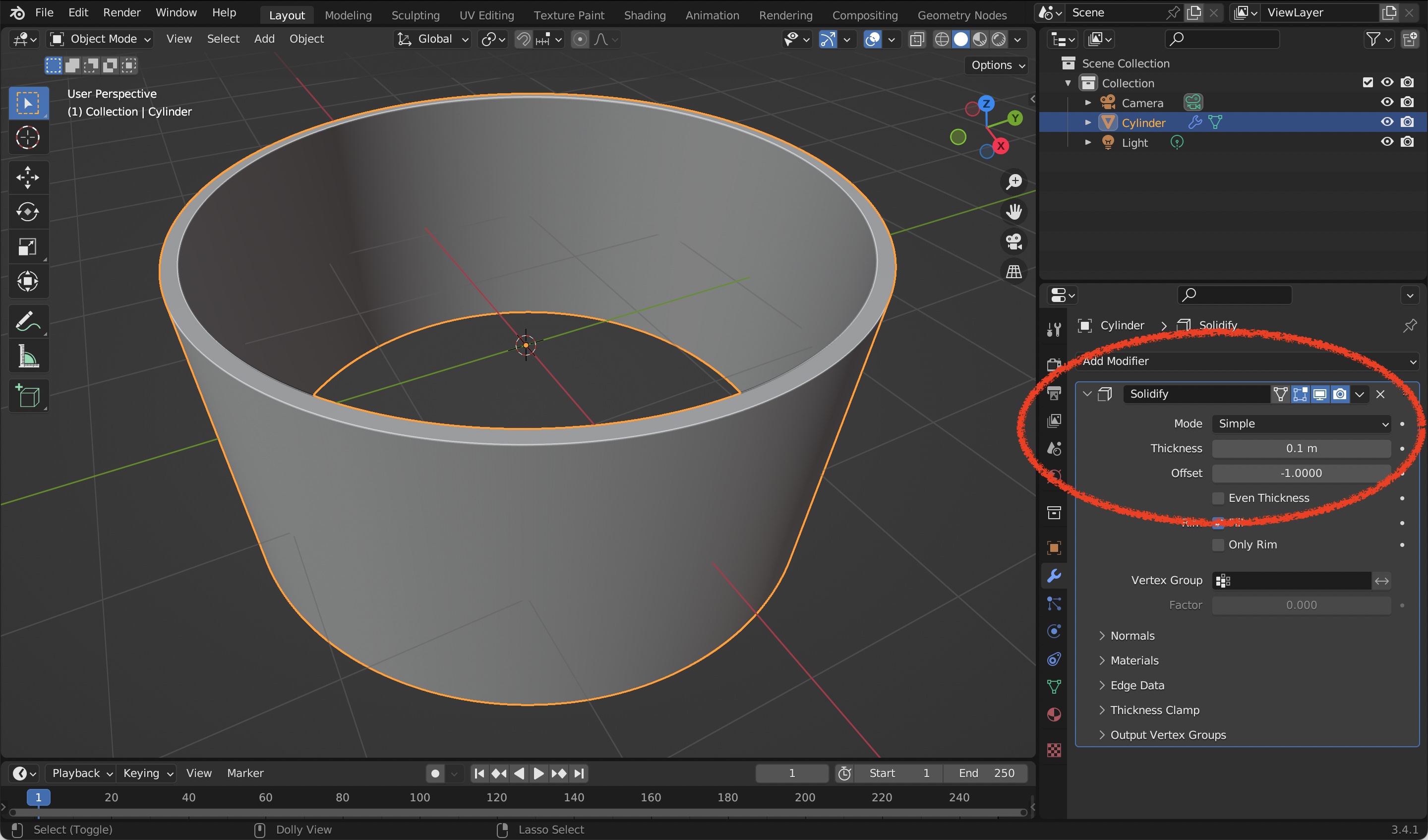
Task: Open the Modifier properties wrench tab
Action: (1054, 576)
